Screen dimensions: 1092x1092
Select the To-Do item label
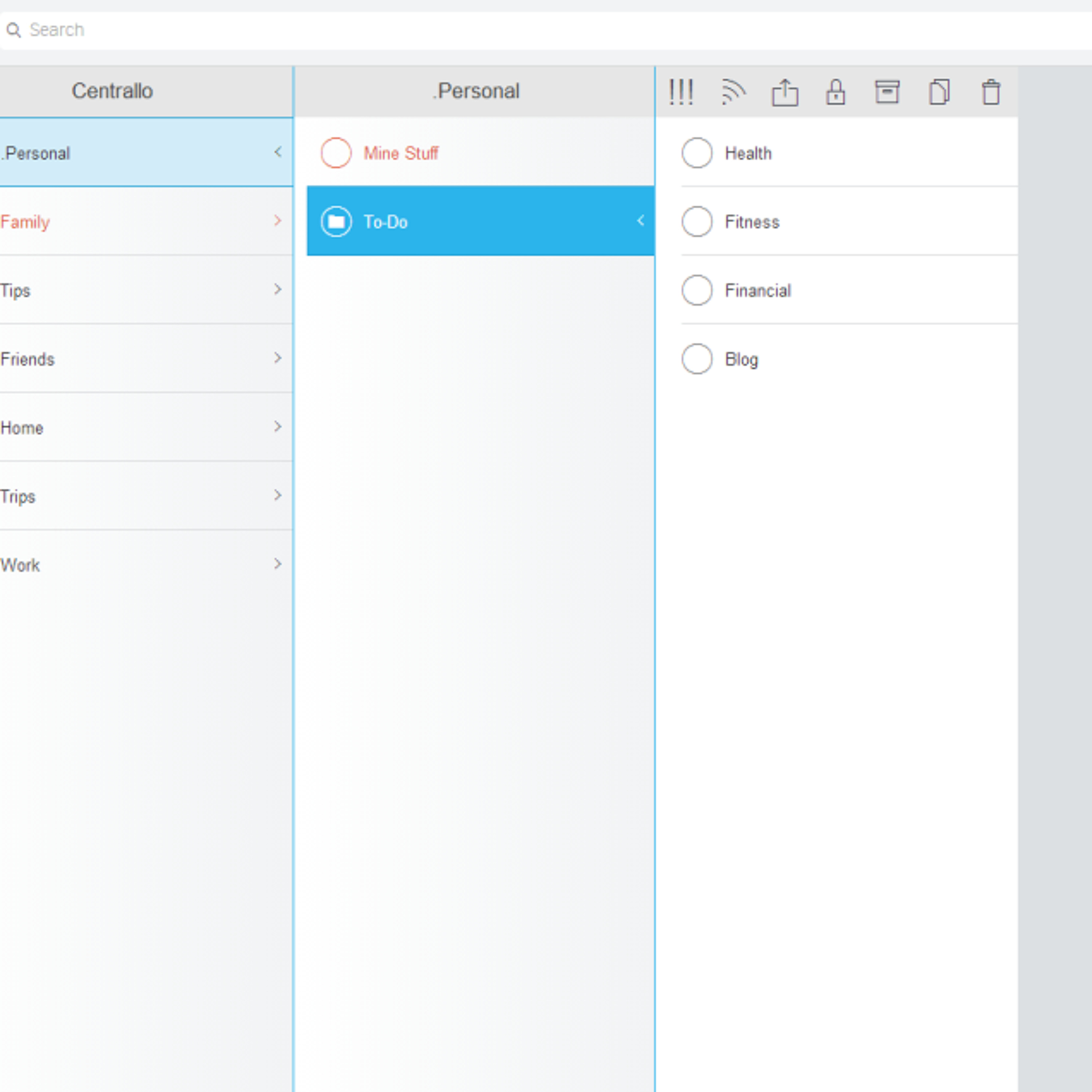385,222
